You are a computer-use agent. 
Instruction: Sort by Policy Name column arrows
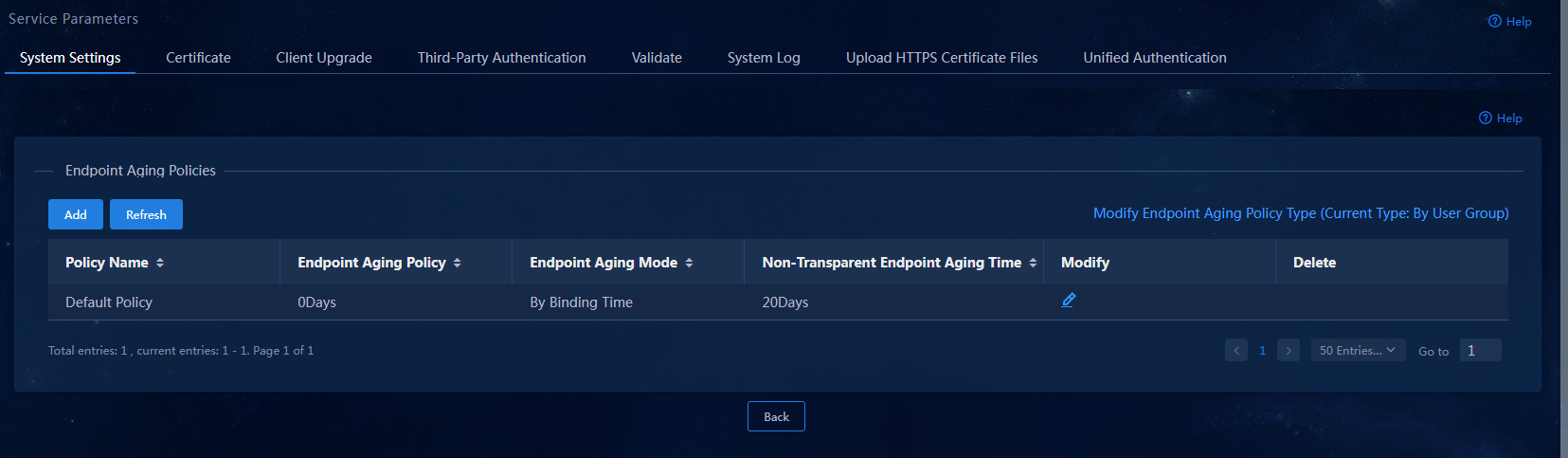pyautogui.click(x=160, y=263)
